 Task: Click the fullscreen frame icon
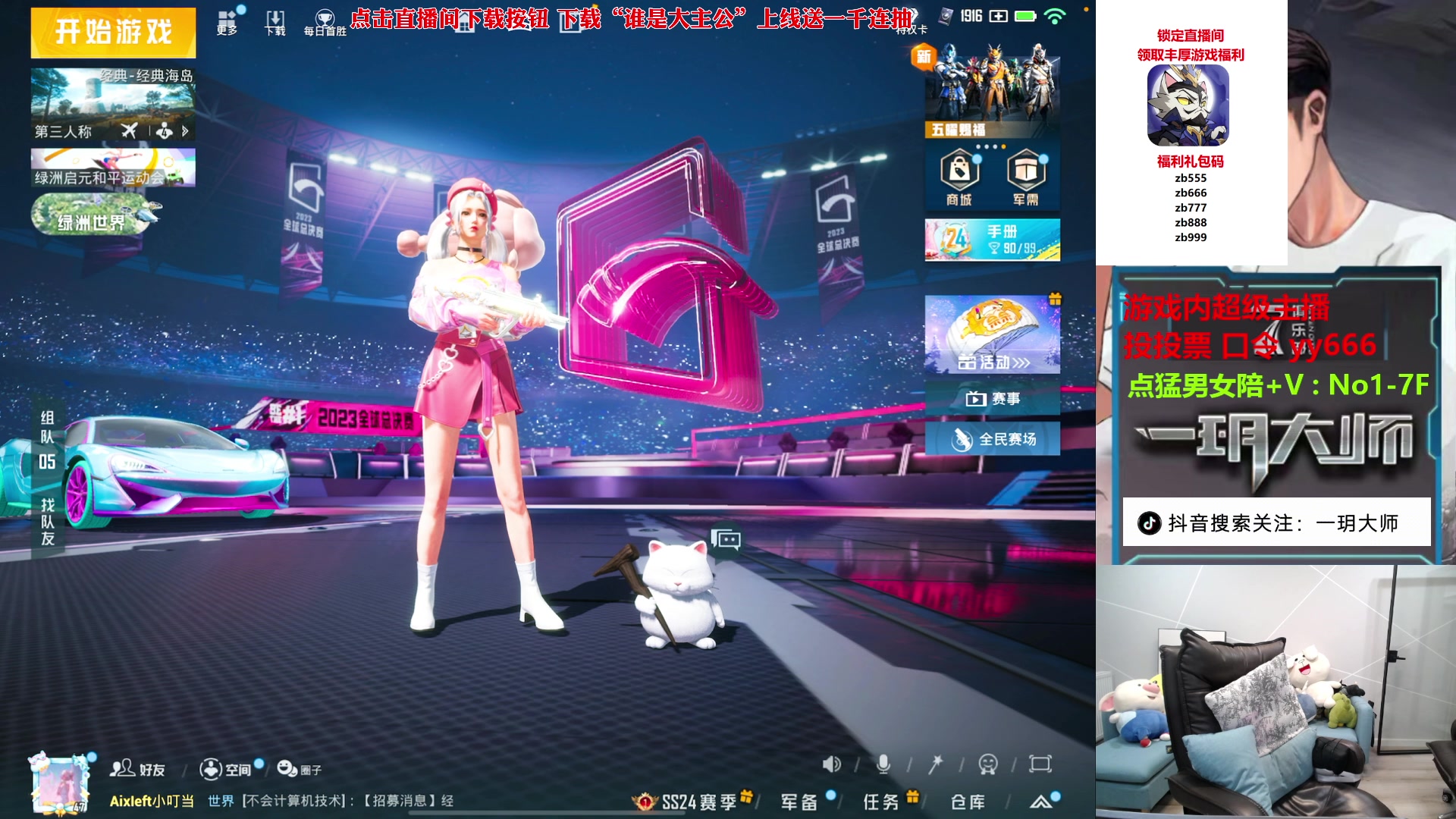[1040, 764]
